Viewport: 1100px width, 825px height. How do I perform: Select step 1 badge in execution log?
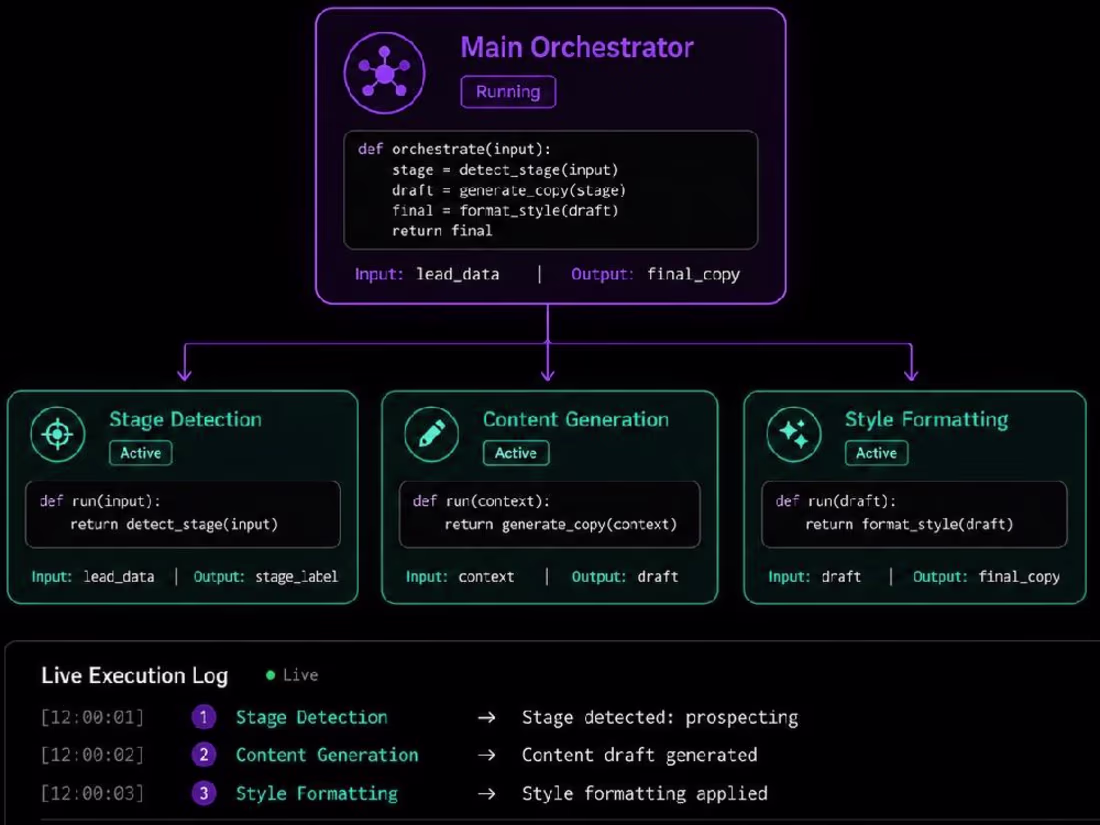tap(203, 717)
